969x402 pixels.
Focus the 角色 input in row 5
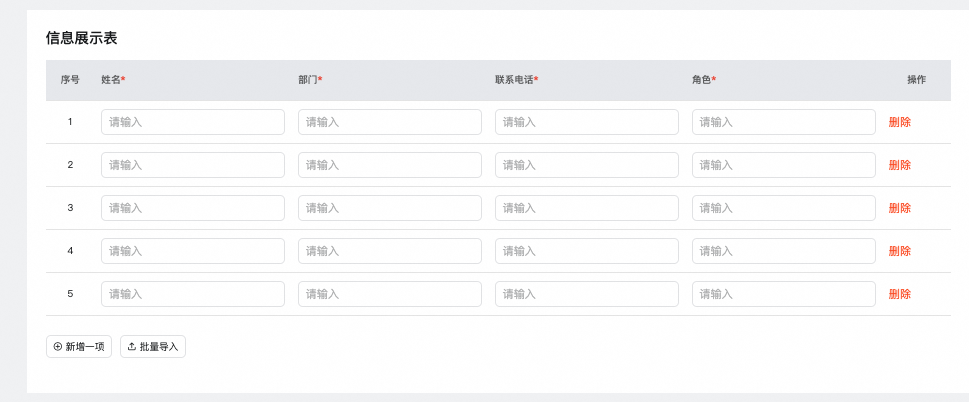[784, 294]
